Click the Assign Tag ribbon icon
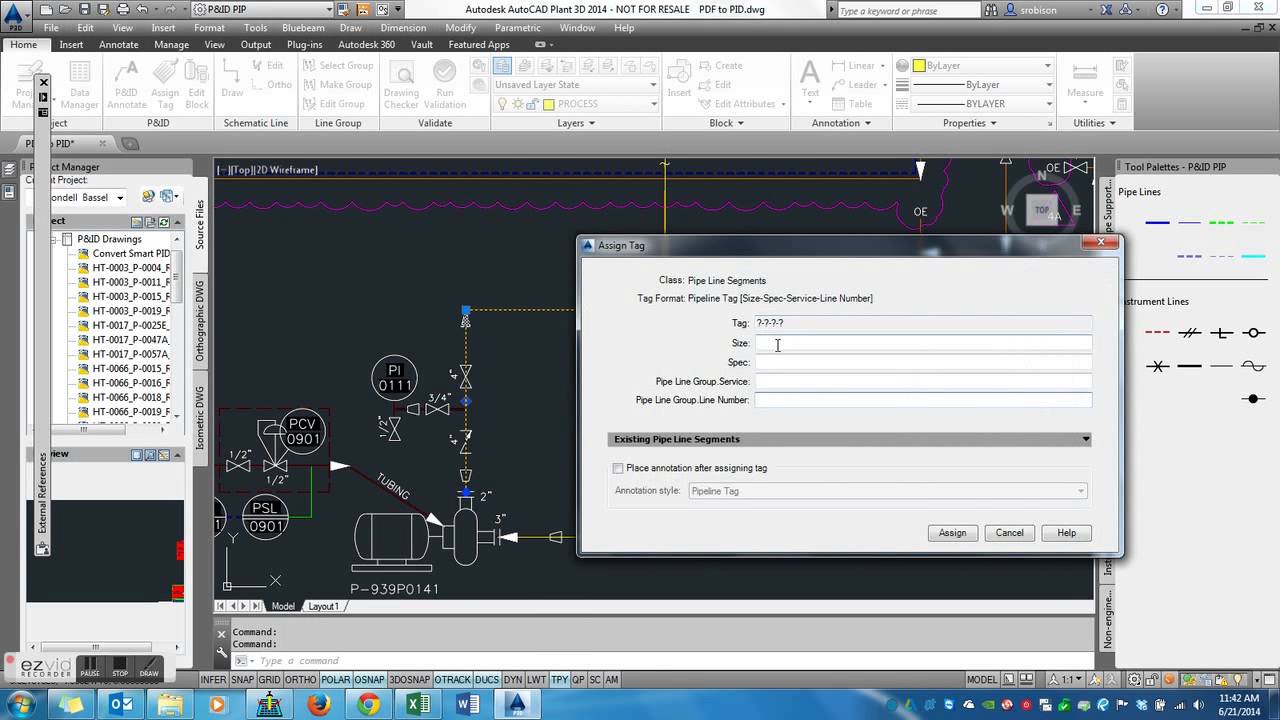This screenshot has width=1280, height=720. [165, 84]
